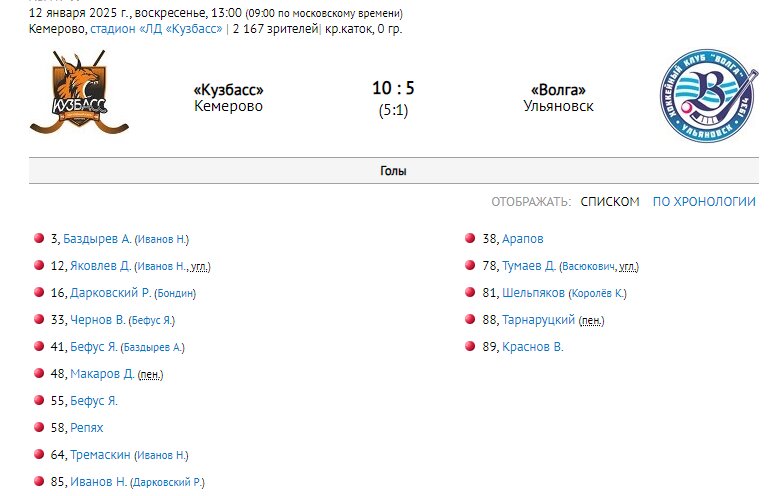
Task: Open player Шельпяков profile
Action: 533,293
